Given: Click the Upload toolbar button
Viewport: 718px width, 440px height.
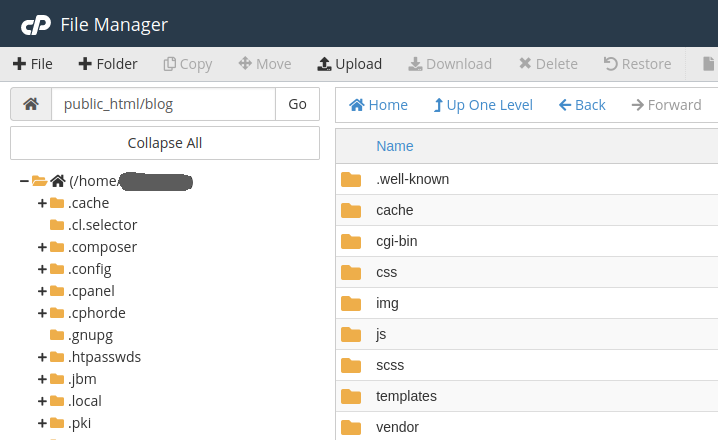Looking at the screenshot, I should click(349, 64).
